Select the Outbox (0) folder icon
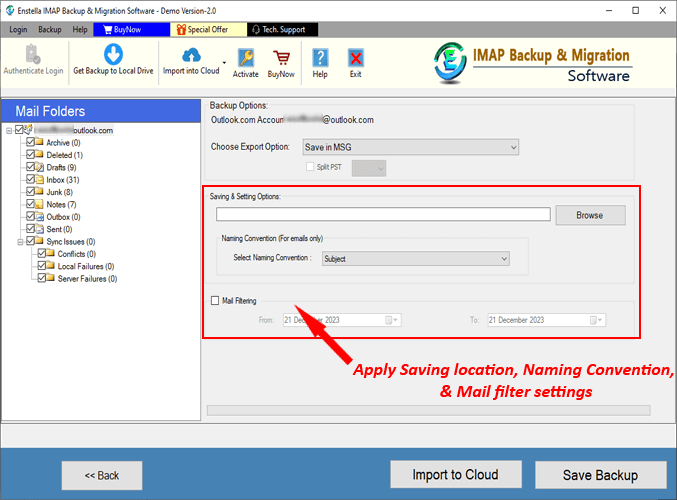The height and width of the screenshot is (500, 677). pos(40,216)
